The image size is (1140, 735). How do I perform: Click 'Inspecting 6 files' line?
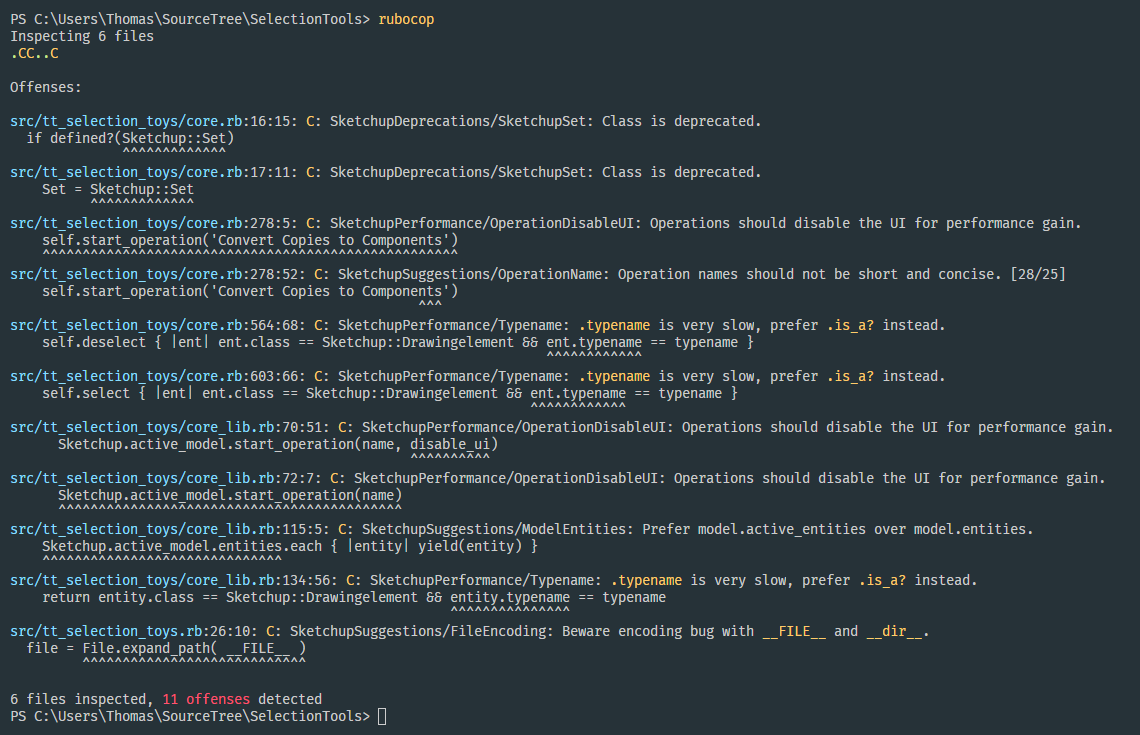click(x=82, y=36)
